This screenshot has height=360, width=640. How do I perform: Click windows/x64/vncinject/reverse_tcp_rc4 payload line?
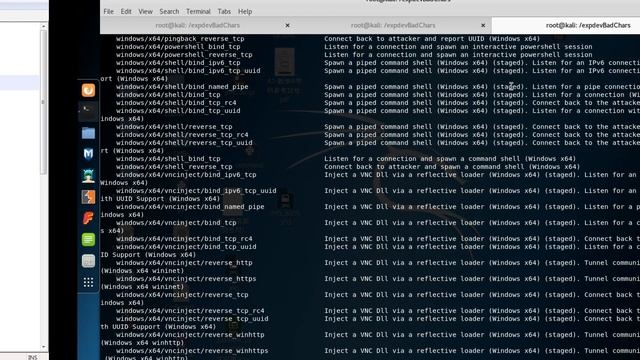point(190,311)
